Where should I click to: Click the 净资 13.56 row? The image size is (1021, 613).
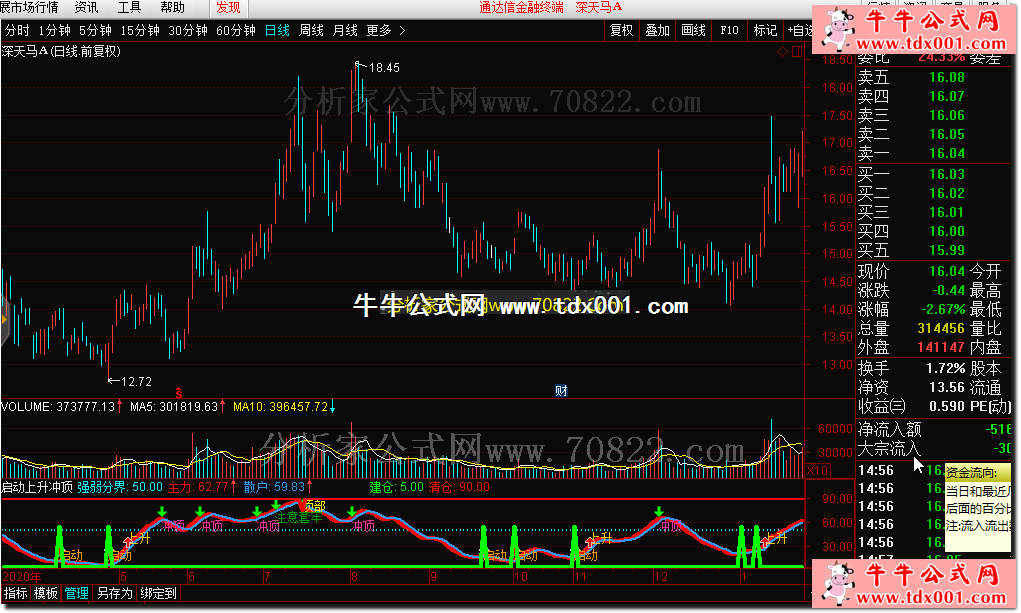pos(912,388)
